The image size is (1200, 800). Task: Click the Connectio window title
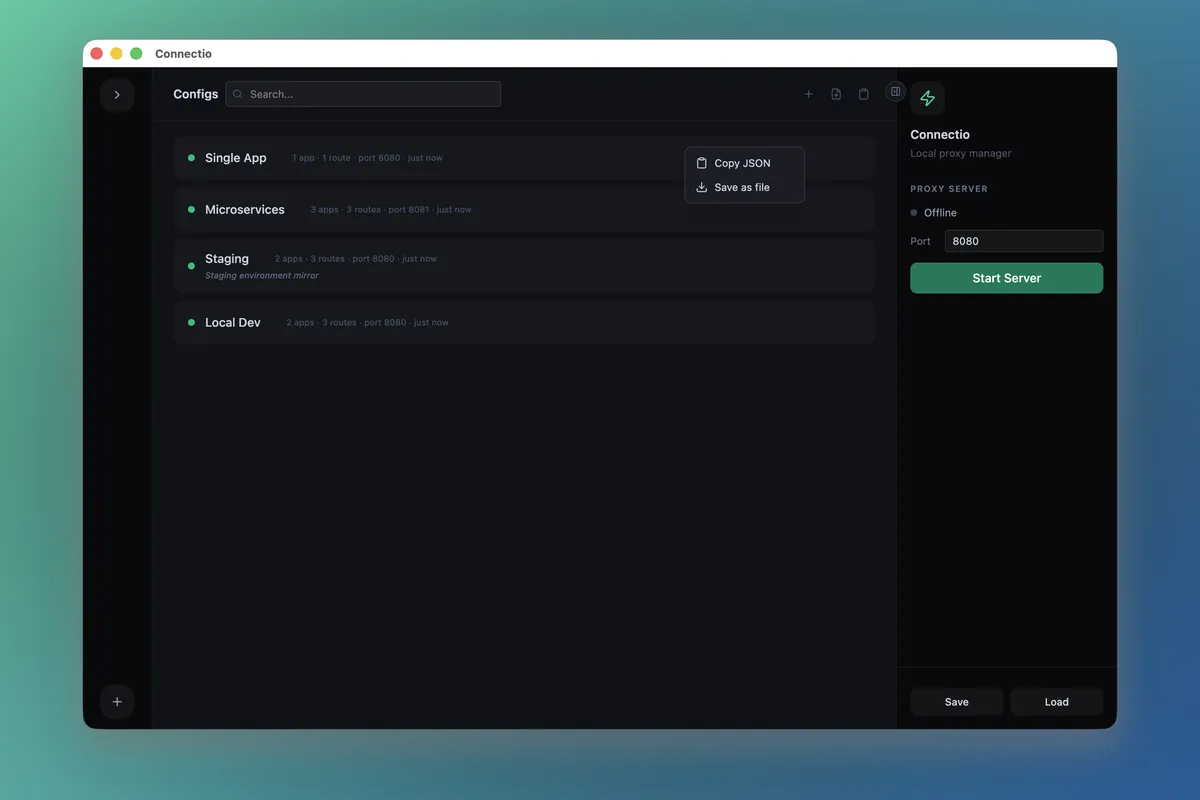183,54
